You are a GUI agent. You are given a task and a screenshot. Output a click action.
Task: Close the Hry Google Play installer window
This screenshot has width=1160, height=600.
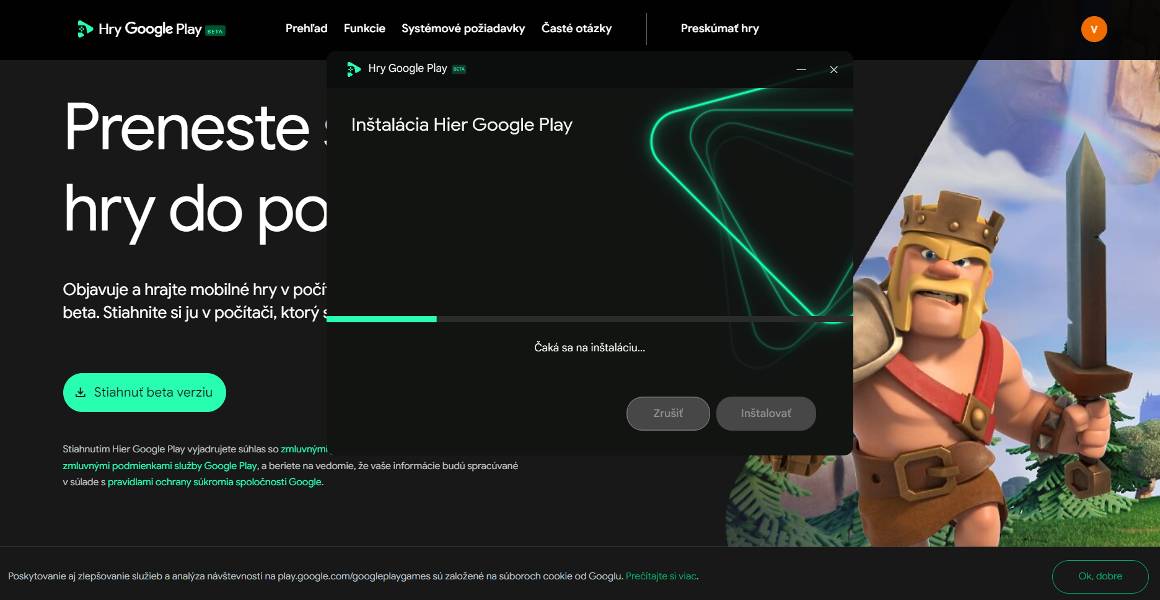[x=834, y=70]
